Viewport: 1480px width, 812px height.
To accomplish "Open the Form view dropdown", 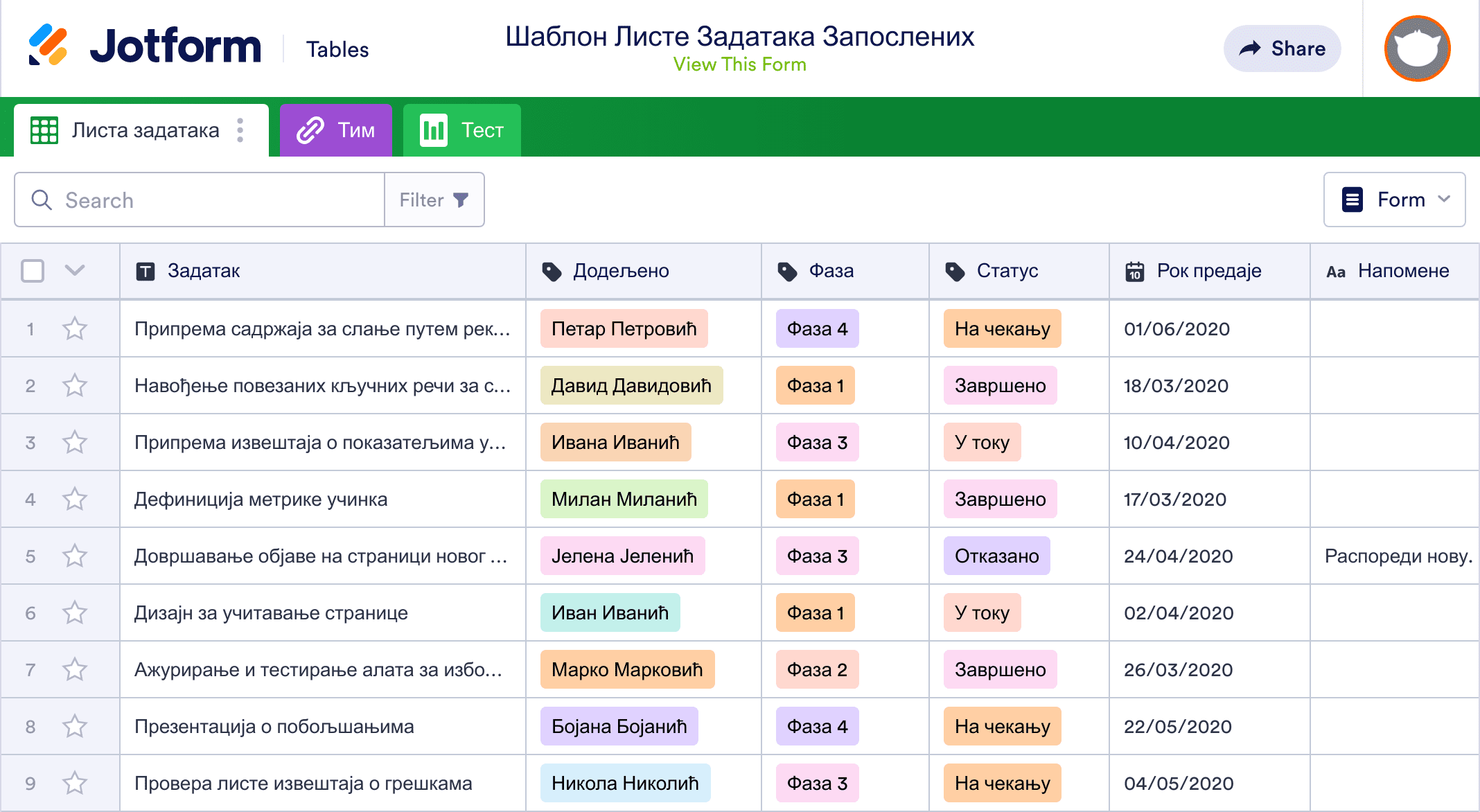I will 1394,200.
